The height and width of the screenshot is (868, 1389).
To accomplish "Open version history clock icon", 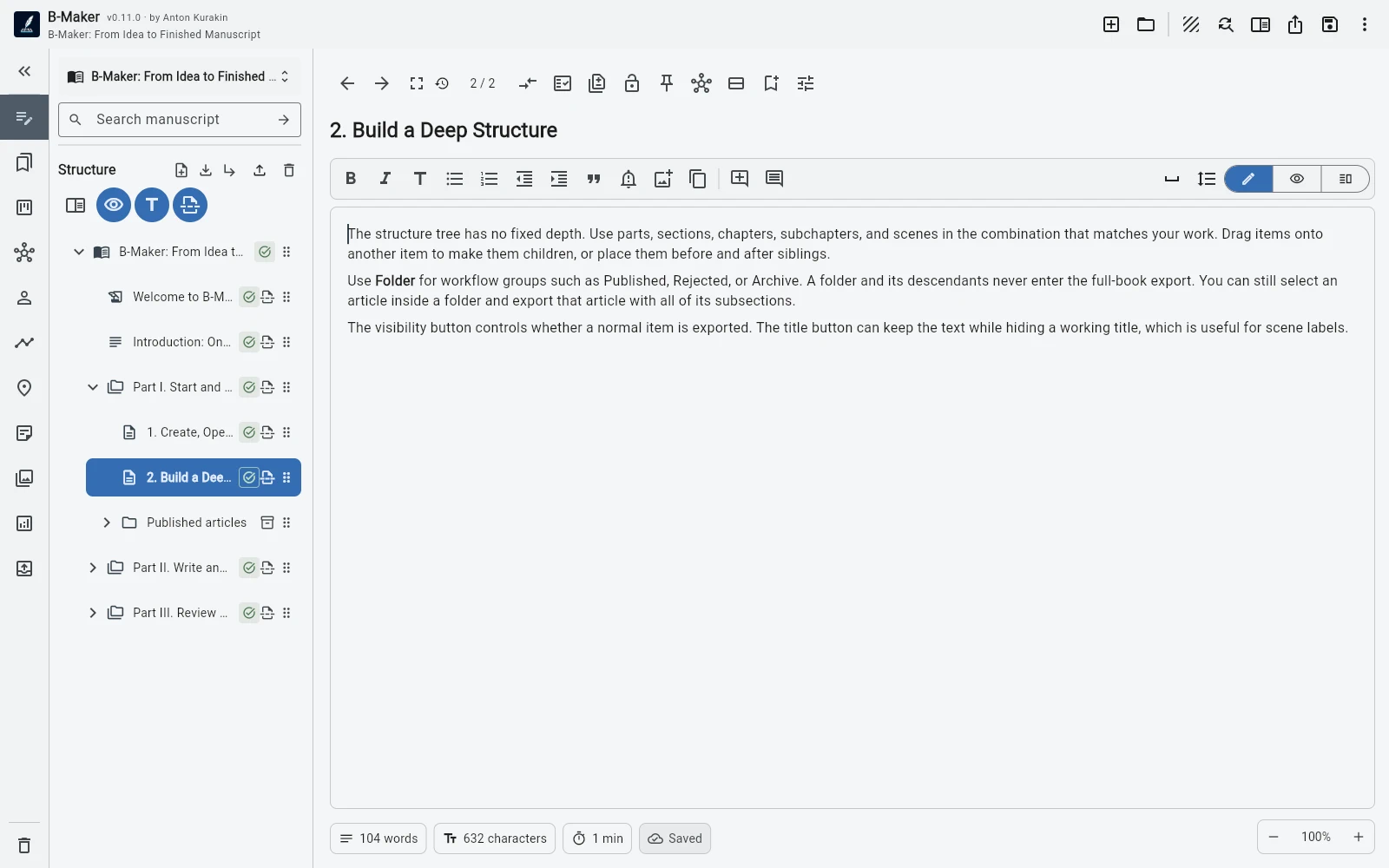I will coord(442,83).
